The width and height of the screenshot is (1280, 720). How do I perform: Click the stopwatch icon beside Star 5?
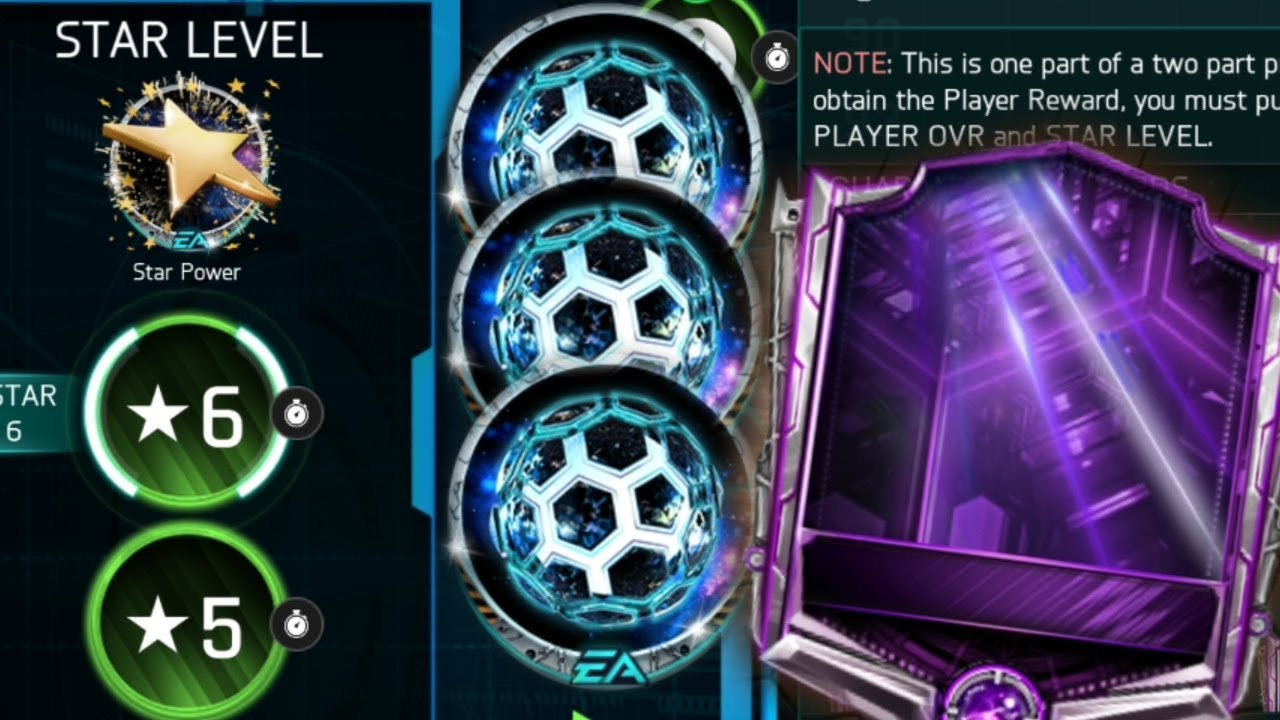297,625
